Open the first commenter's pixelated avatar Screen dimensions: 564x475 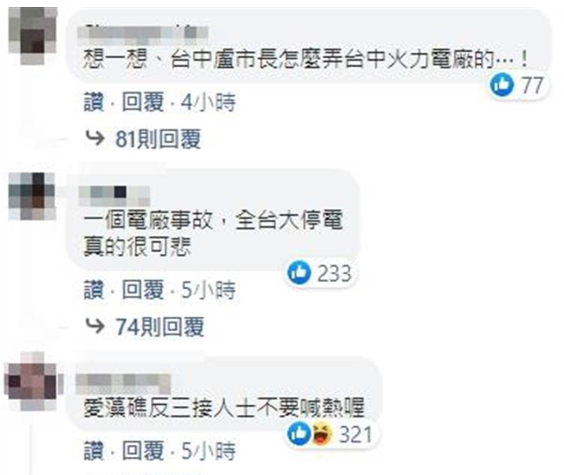(33, 36)
